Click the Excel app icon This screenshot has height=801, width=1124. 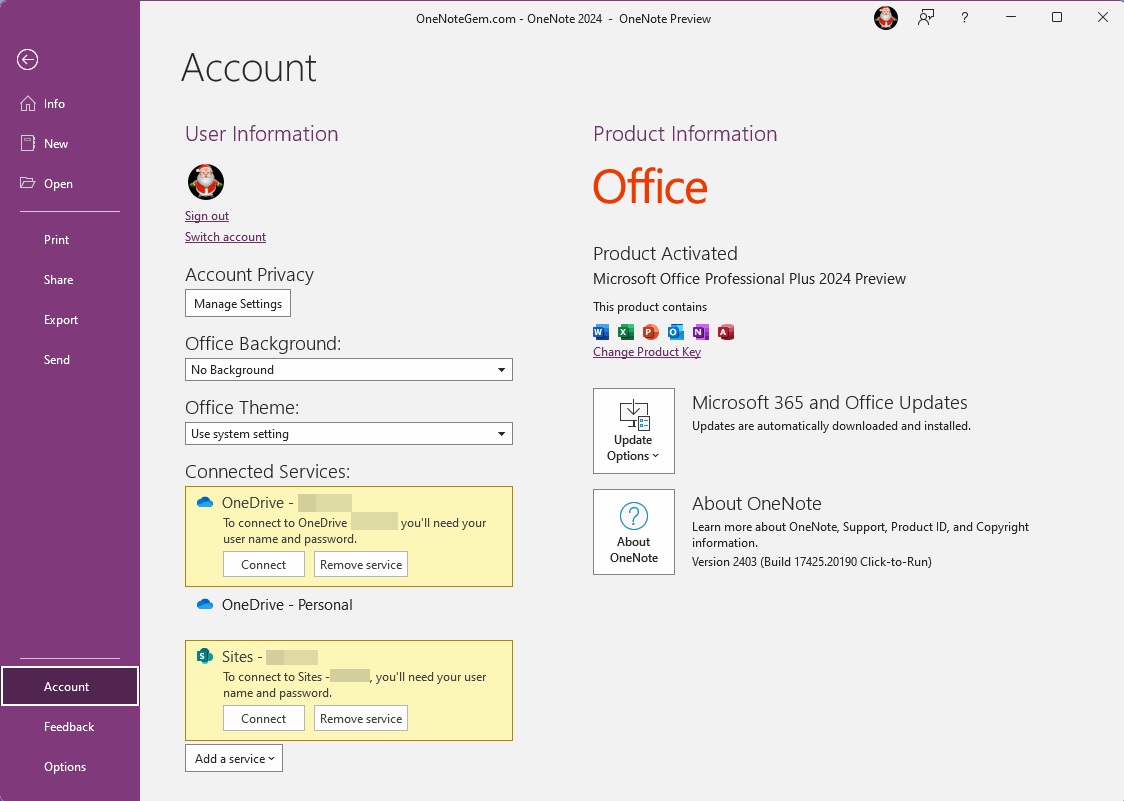[626, 332]
